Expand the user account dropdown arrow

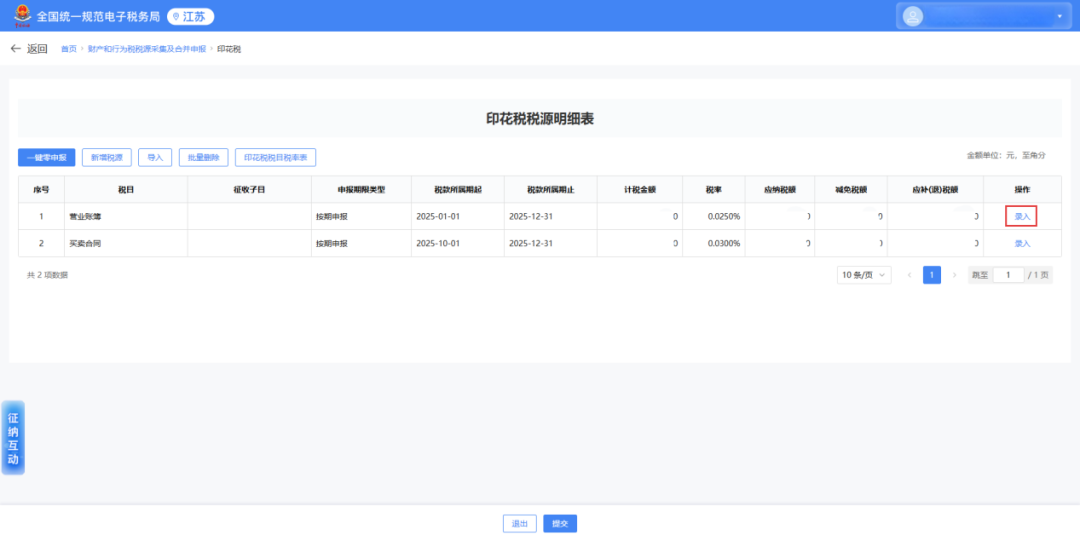click(1059, 17)
